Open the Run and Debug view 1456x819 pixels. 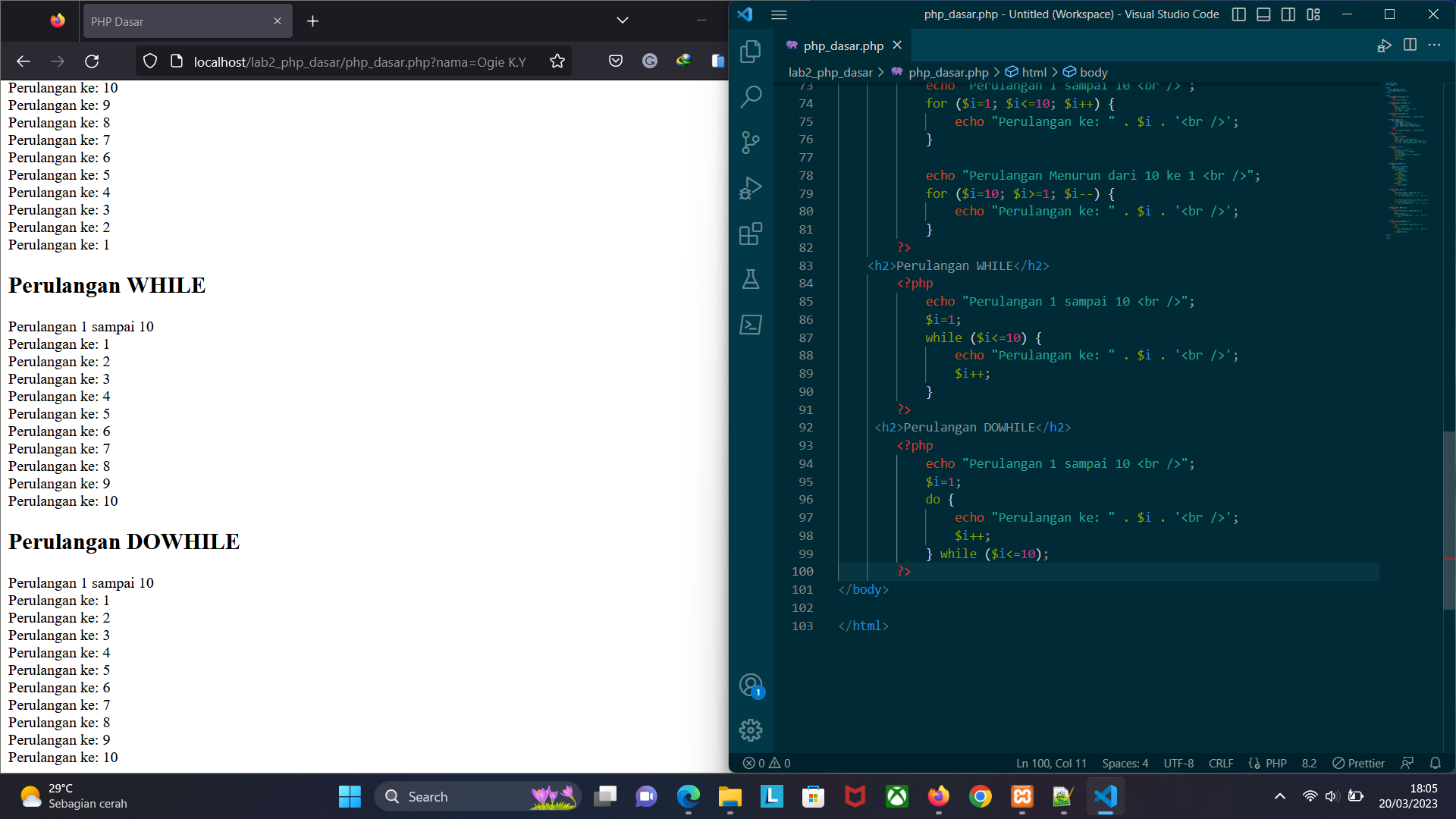(750, 187)
